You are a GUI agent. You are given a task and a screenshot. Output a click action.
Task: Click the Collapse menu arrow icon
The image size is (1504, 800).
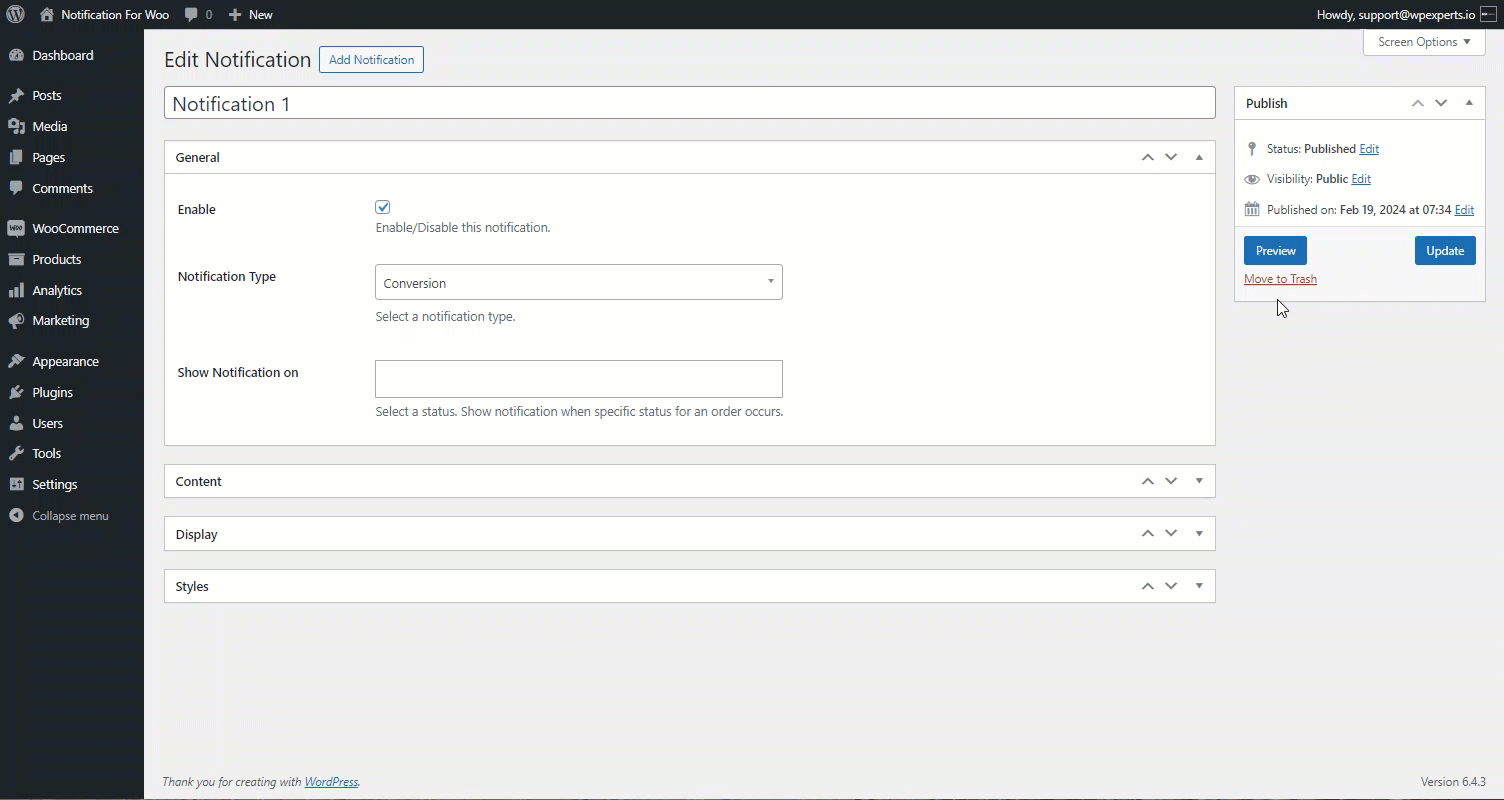16,516
